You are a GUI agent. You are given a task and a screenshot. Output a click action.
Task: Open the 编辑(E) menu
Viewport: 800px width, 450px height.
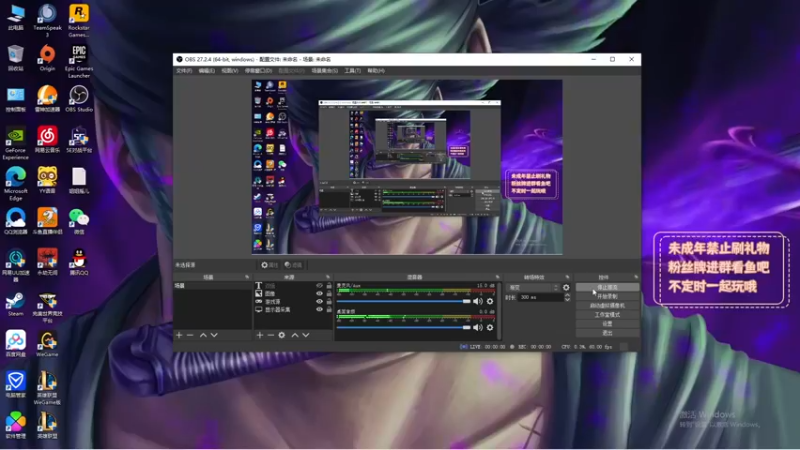pyautogui.click(x=206, y=71)
